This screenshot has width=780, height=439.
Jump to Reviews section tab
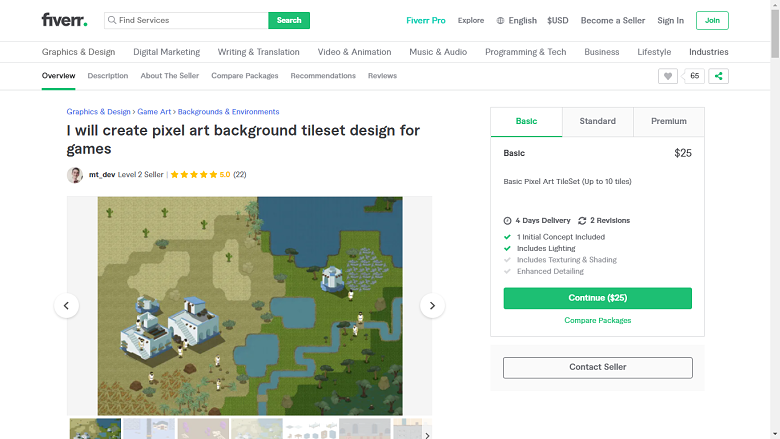click(x=383, y=76)
